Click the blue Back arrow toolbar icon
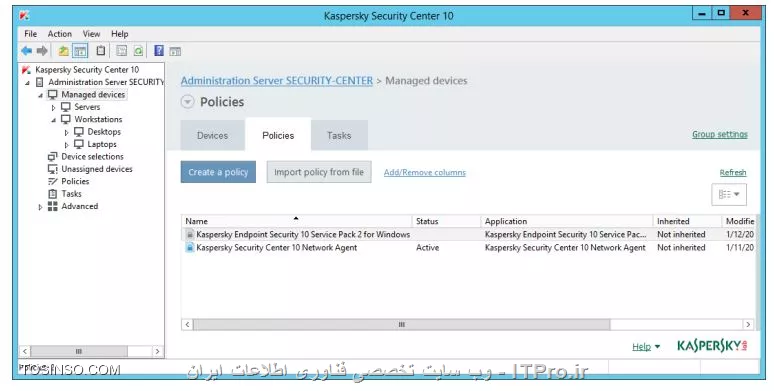 pyautogui.click(x=27, y=50)
